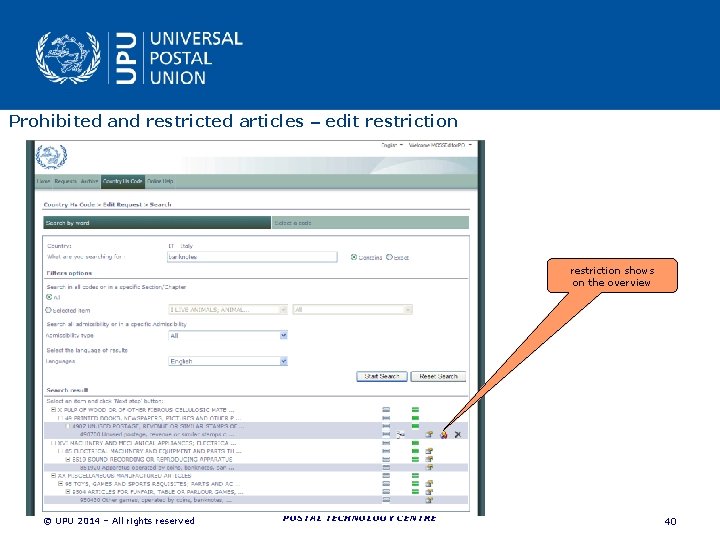Click green indicator on XX MISCELLANEOUS MANUFACTURED row

point(415,476)
